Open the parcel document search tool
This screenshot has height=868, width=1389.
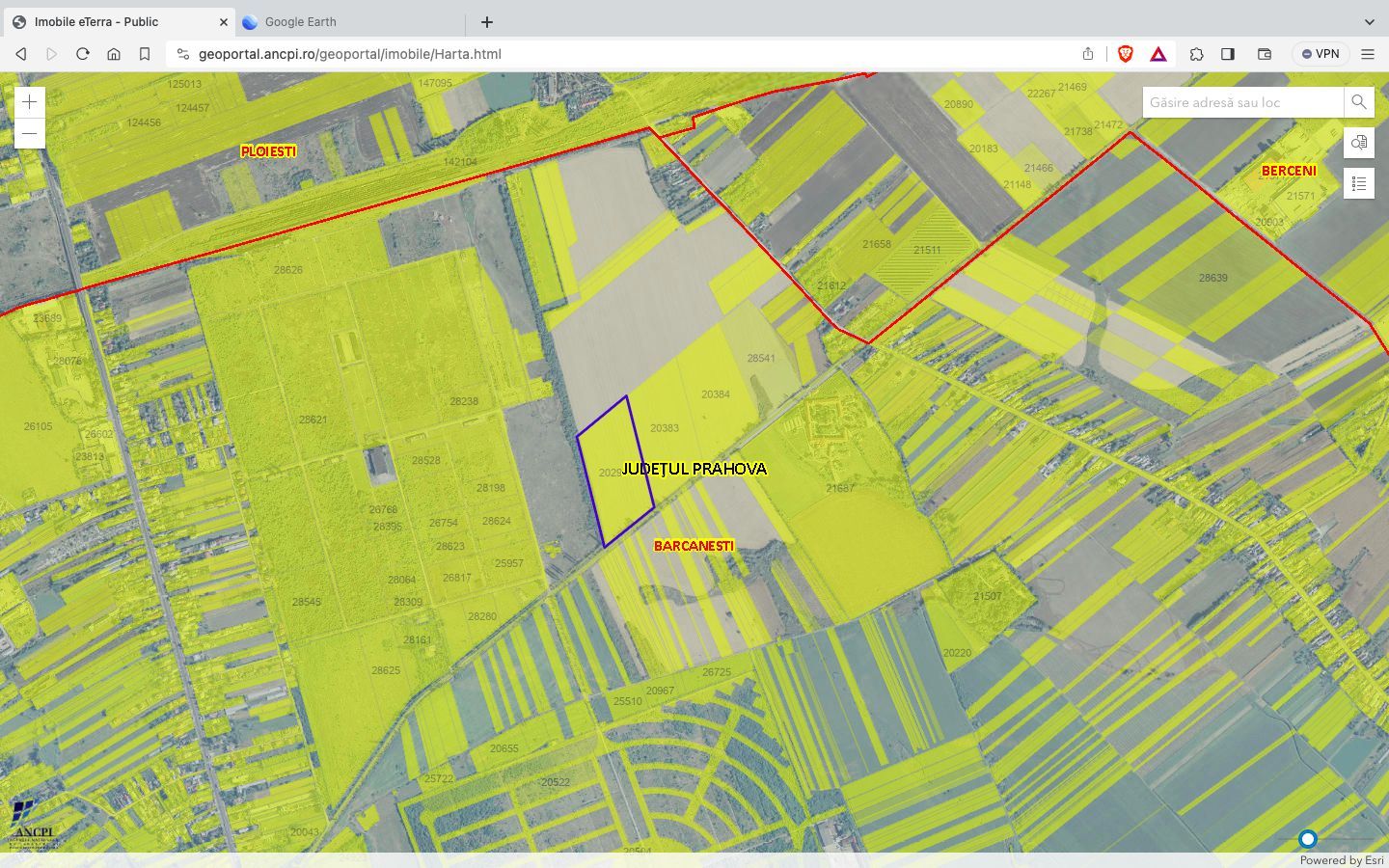coord(1359,143)
